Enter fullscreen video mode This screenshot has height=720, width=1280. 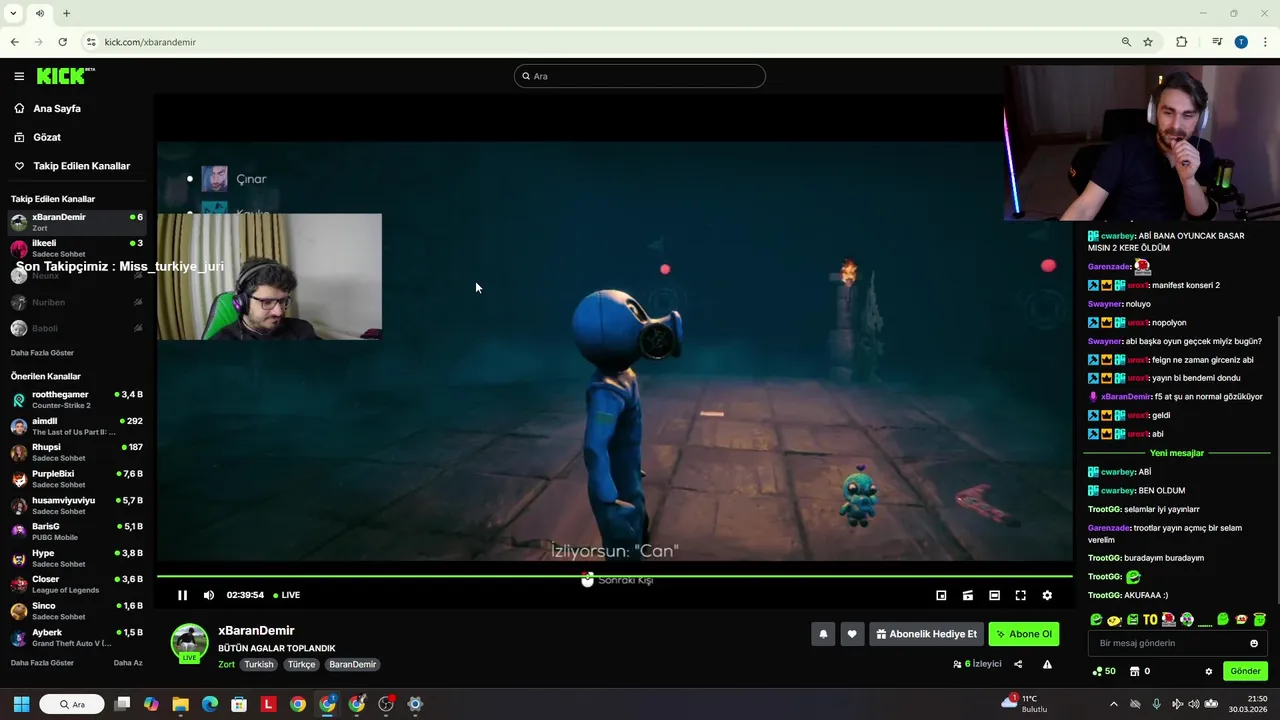1021,595
